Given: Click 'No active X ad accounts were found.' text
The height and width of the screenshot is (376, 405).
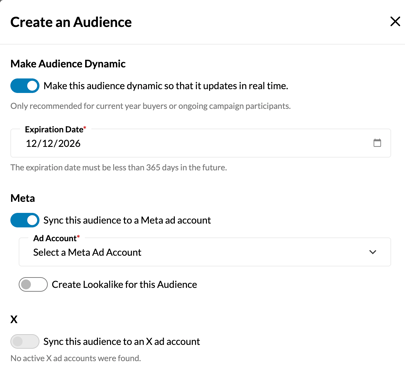Looking at the screenshot, I should (x=76, y=358).
